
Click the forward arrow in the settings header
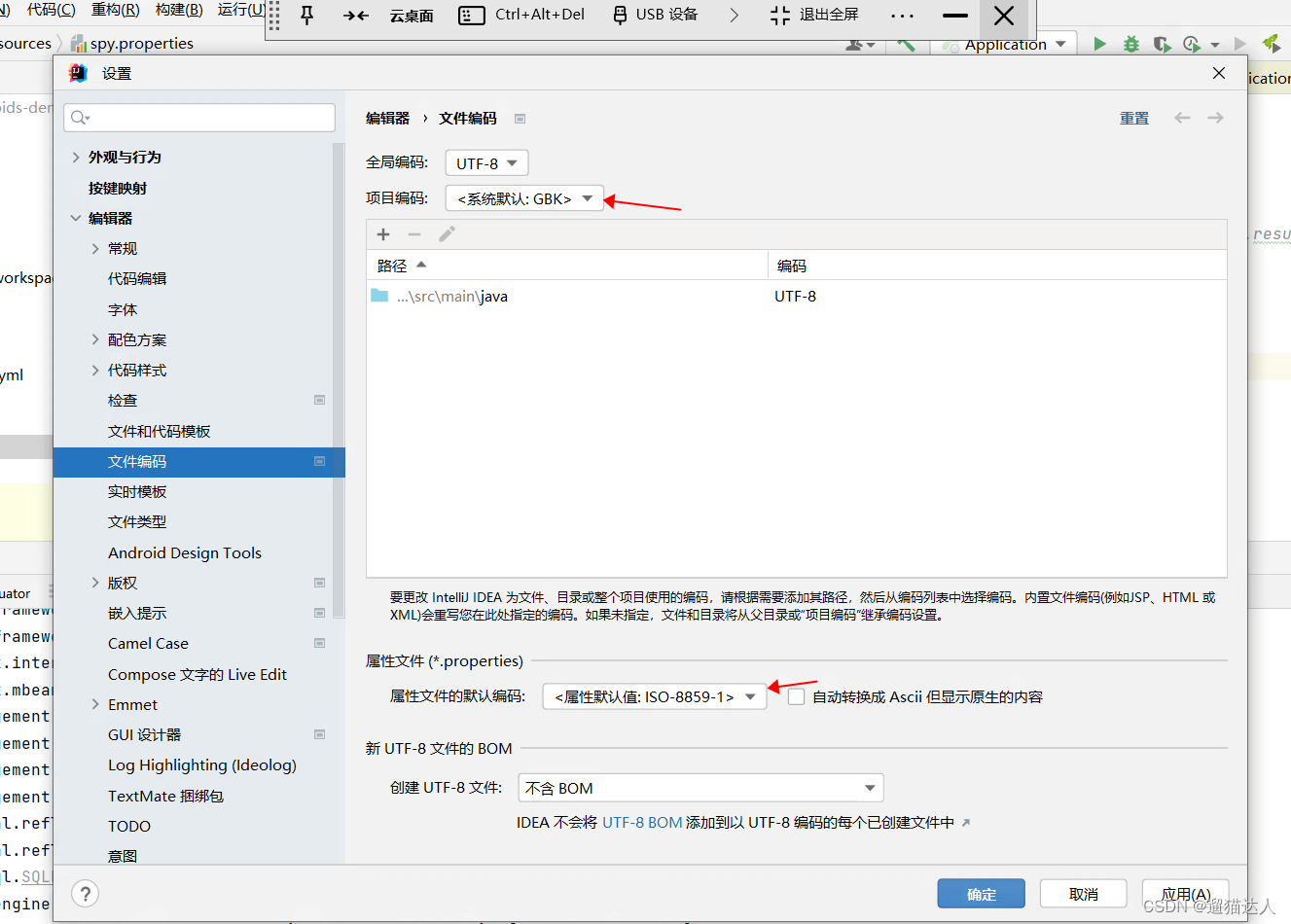pos(1215,118)
